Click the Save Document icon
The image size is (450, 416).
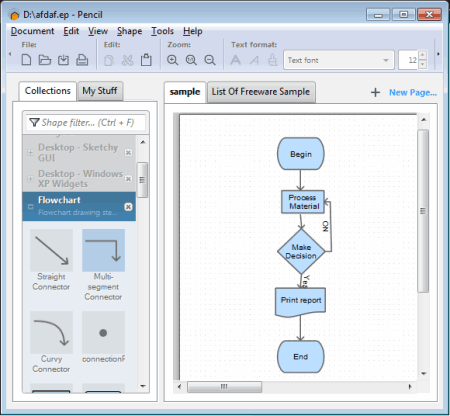63,60
